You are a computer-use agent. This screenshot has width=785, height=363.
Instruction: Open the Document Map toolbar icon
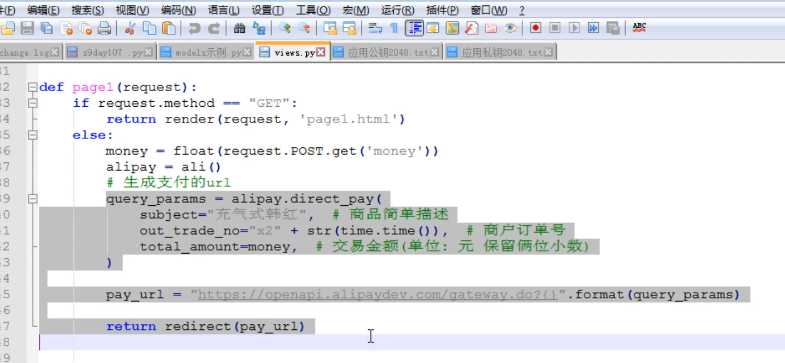(452, 29)
